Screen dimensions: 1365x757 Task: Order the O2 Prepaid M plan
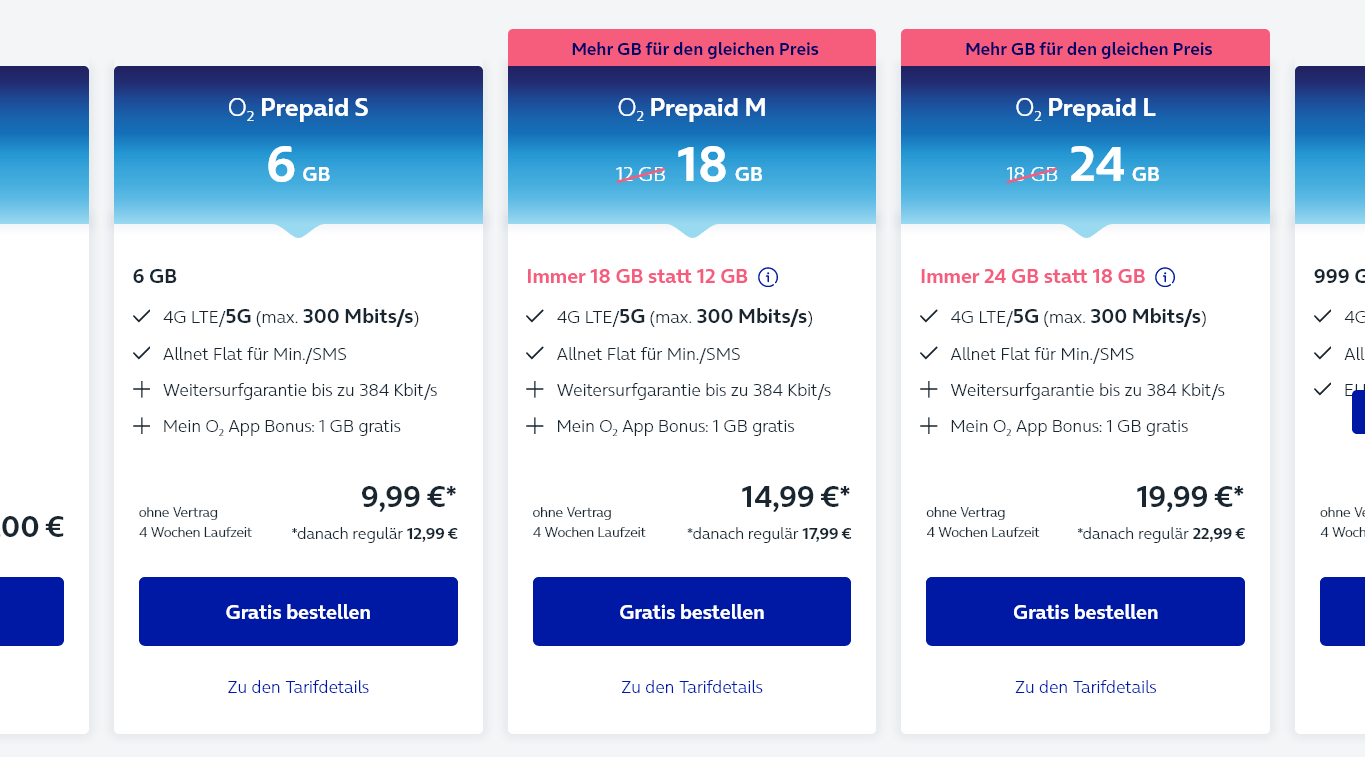pos(692,611)
